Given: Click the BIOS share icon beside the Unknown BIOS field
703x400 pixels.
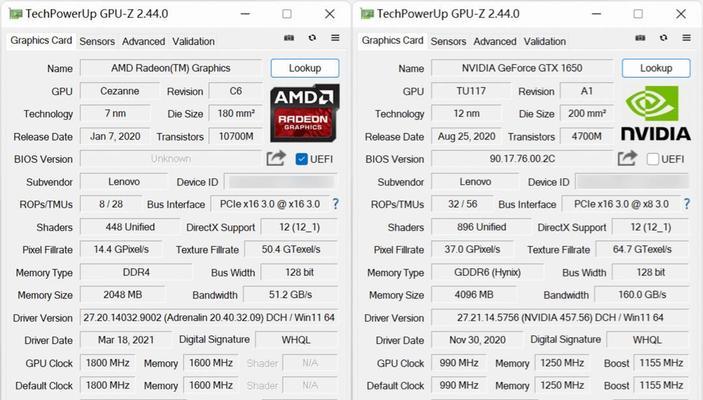Looking at the screenshot, I should 276,158.
